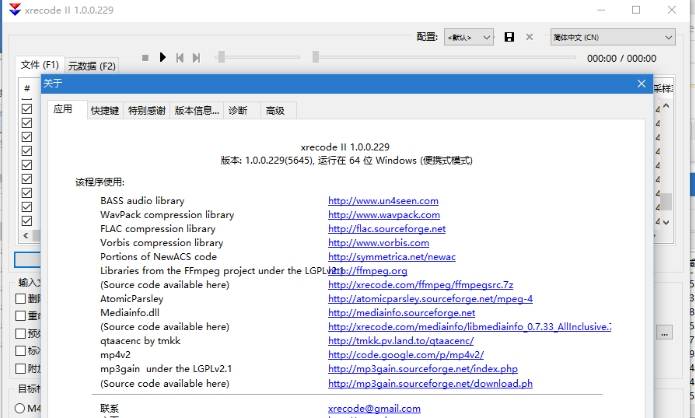Switch to the 元数据 (F2) tab
Image resolution: width=695 pixels, height=418 pixels.
[x=92, y=66]
